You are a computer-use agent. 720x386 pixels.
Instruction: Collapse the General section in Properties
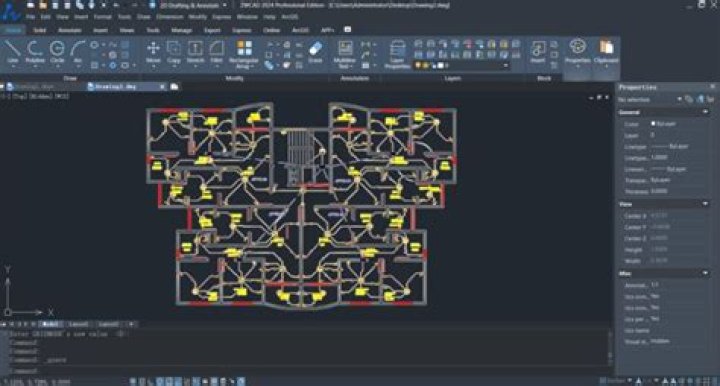[x=705, y=112]
